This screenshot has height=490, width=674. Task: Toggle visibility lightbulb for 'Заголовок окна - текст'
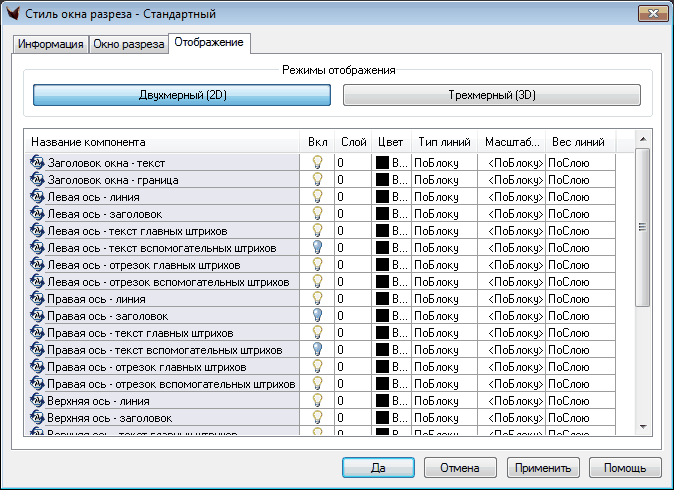click(x=318, y=162)
